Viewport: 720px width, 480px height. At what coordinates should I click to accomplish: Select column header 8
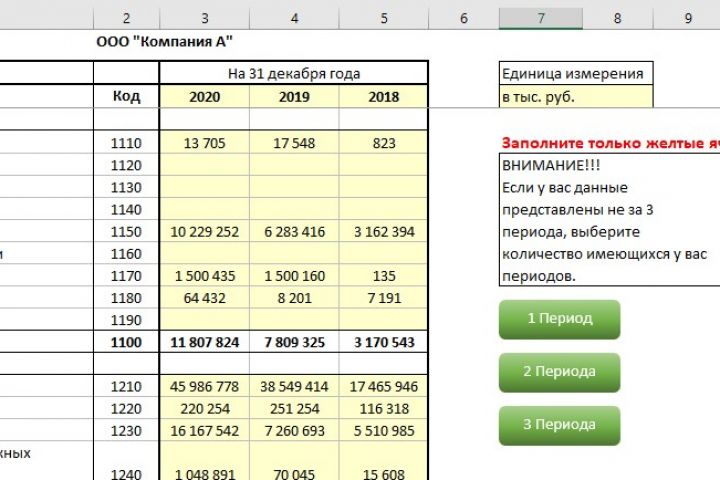pyautogui.click(x=618, y=18)
